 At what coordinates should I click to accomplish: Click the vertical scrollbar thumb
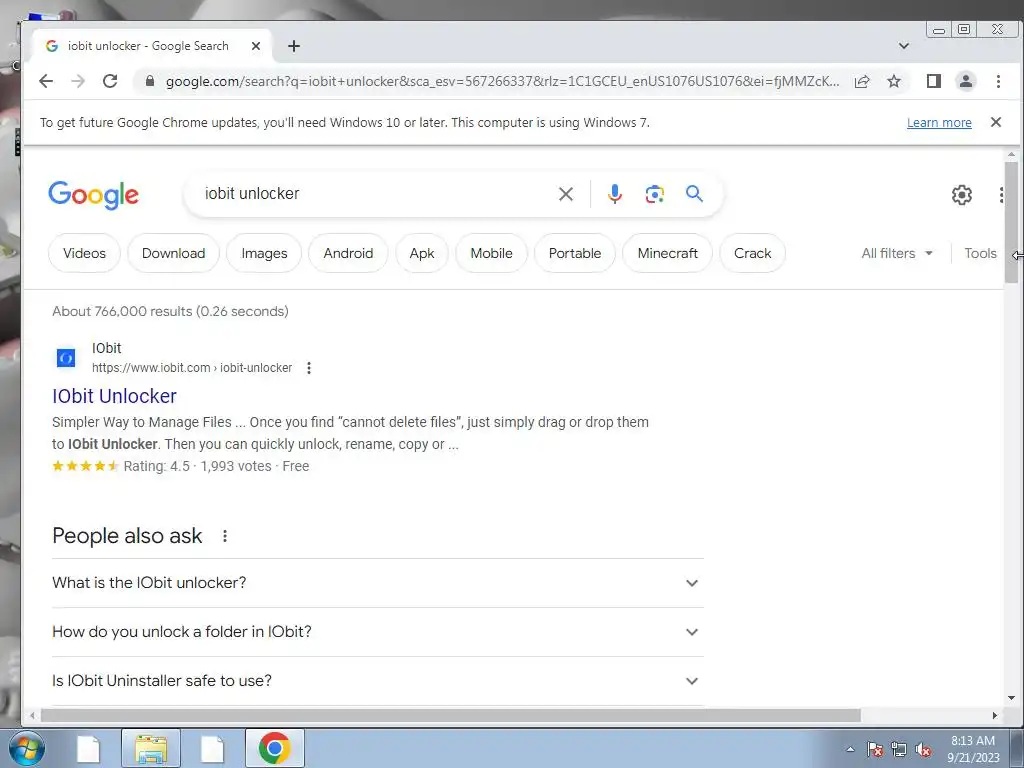click(x=1011, y=222)
